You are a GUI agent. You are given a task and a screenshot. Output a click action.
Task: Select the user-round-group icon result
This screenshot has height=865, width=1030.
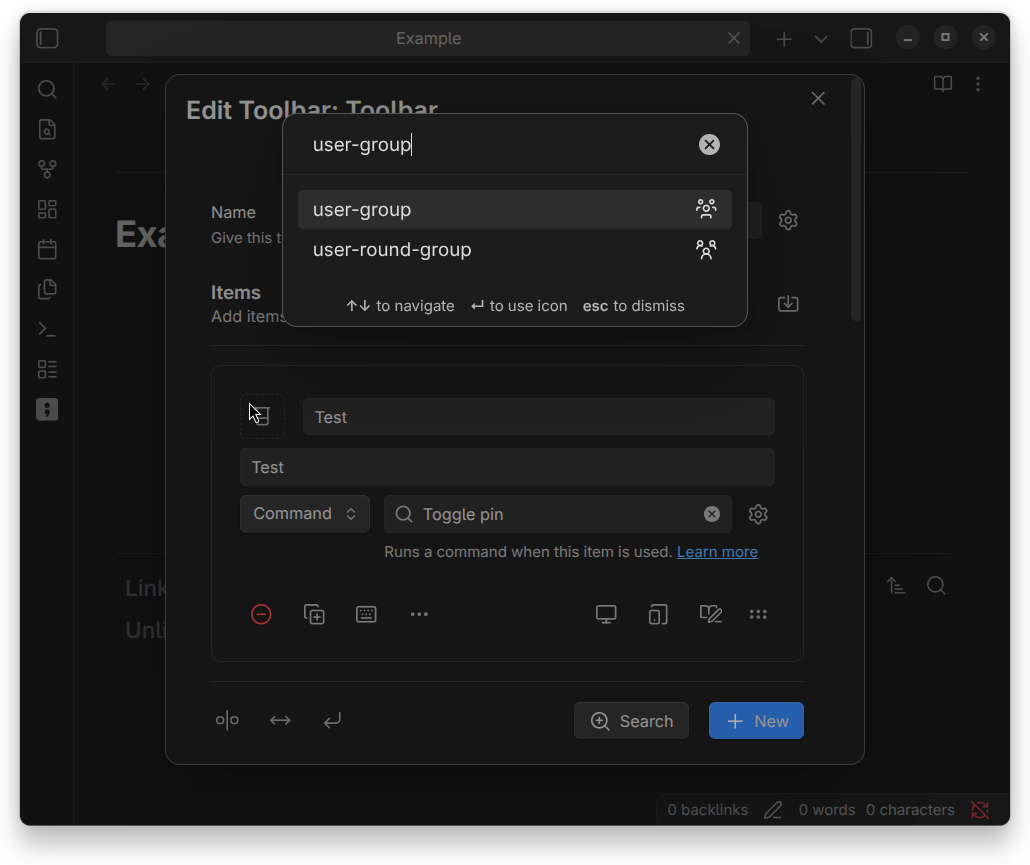(x=514, y=250)
